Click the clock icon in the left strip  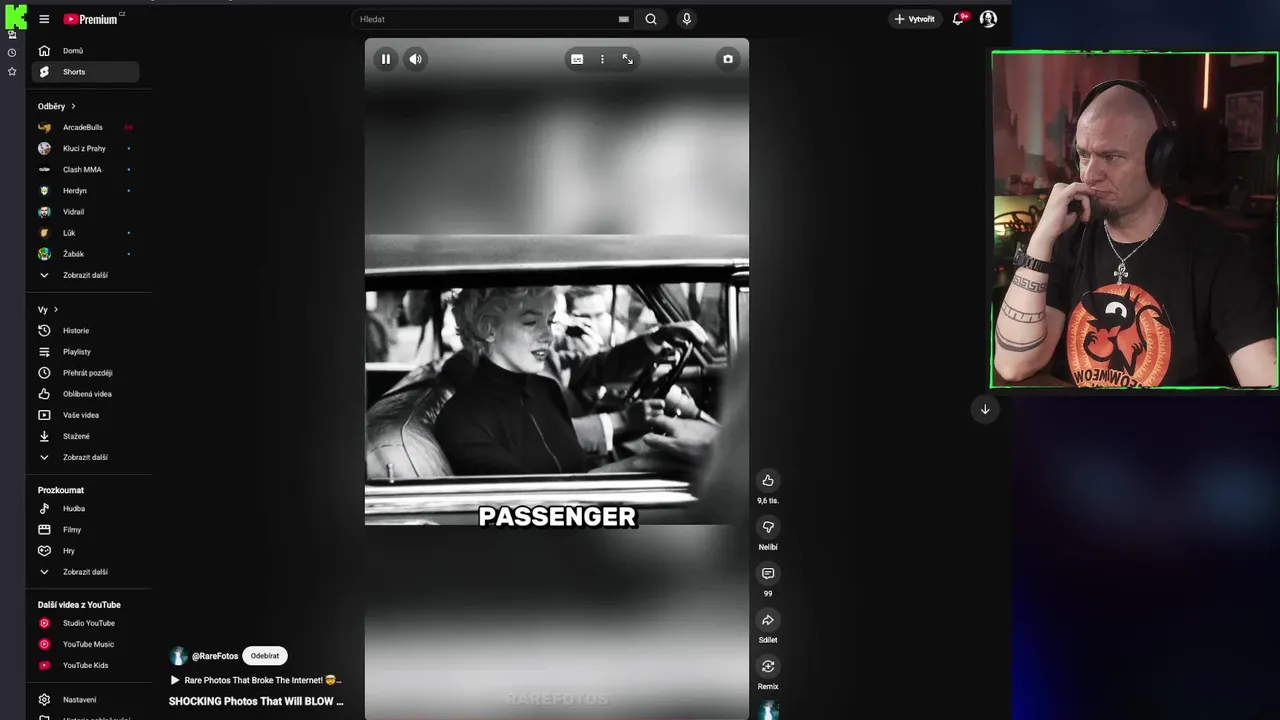pyautogui.click(x=12, y=53)
